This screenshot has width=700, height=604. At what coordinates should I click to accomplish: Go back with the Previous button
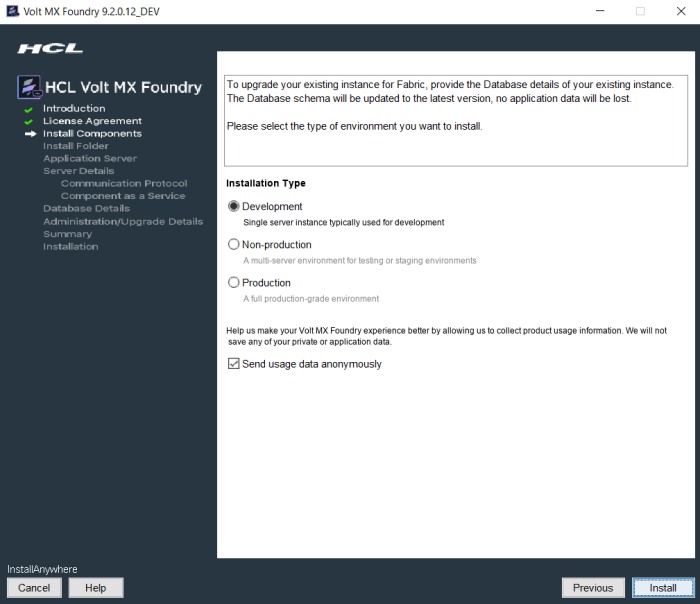[592, 588]
